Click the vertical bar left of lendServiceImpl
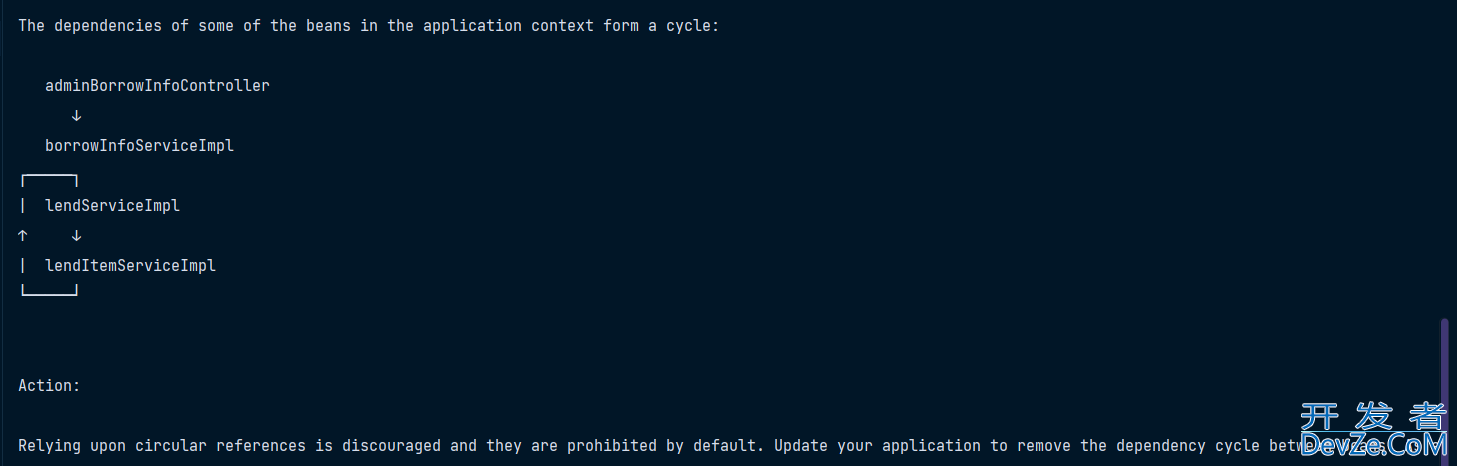Viewport: 1457px width, 466px height. 22,206
